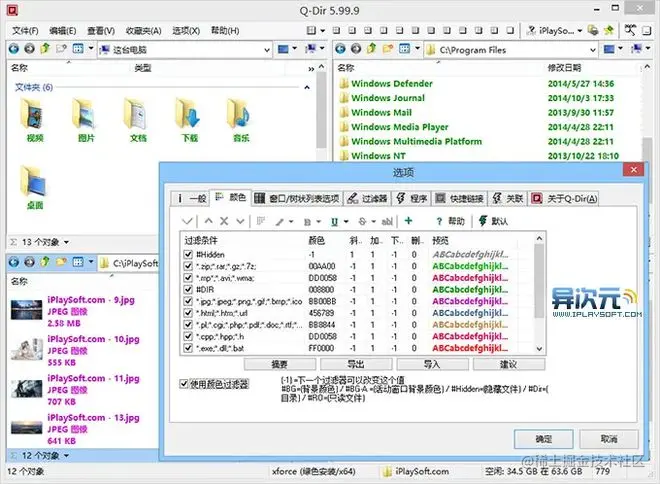Open the 音乐 folder icon
The width and height of the screenshot is (660, 484).
(240, 113)
